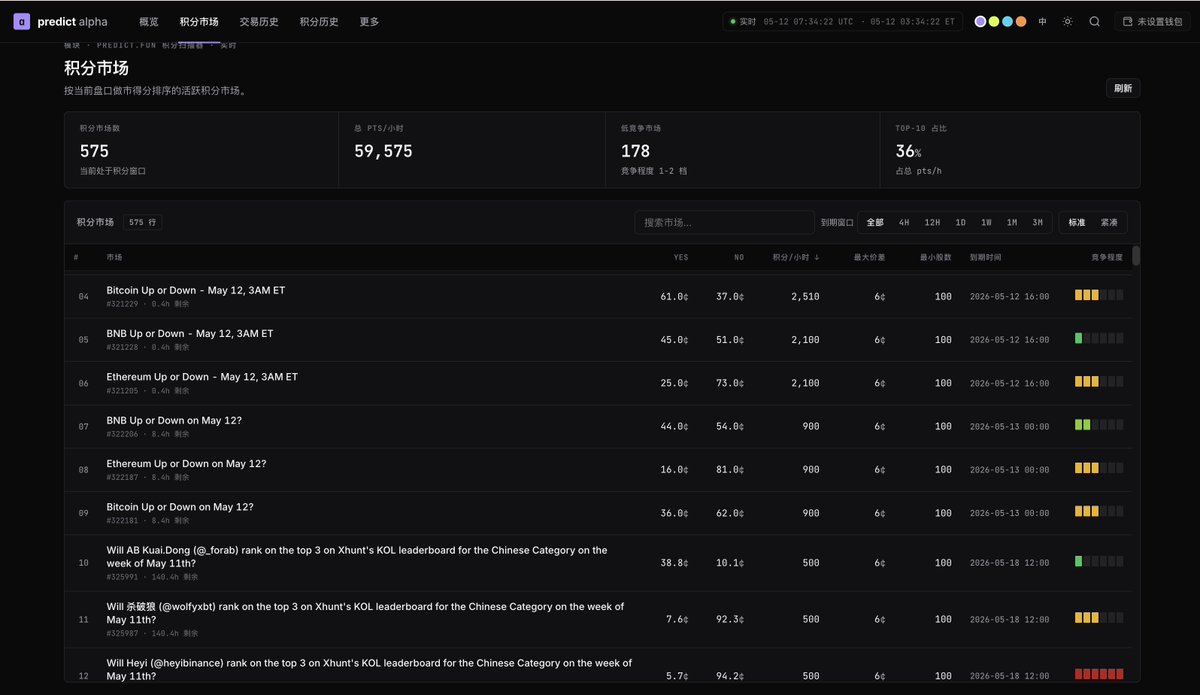
Task: Pick the yellow-green theme color swatch
Action: point(994,21)
